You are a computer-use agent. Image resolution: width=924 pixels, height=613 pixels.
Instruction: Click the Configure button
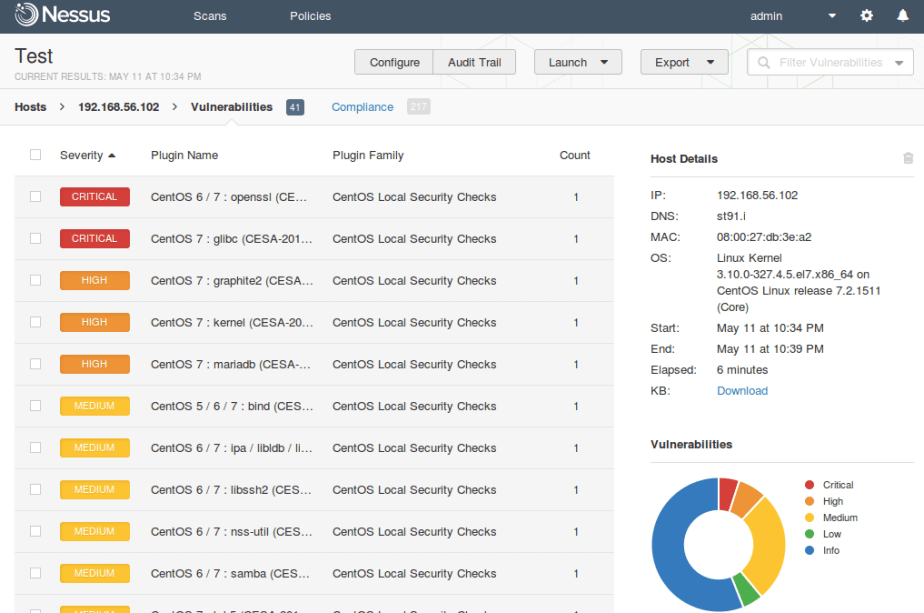(394, 62)
